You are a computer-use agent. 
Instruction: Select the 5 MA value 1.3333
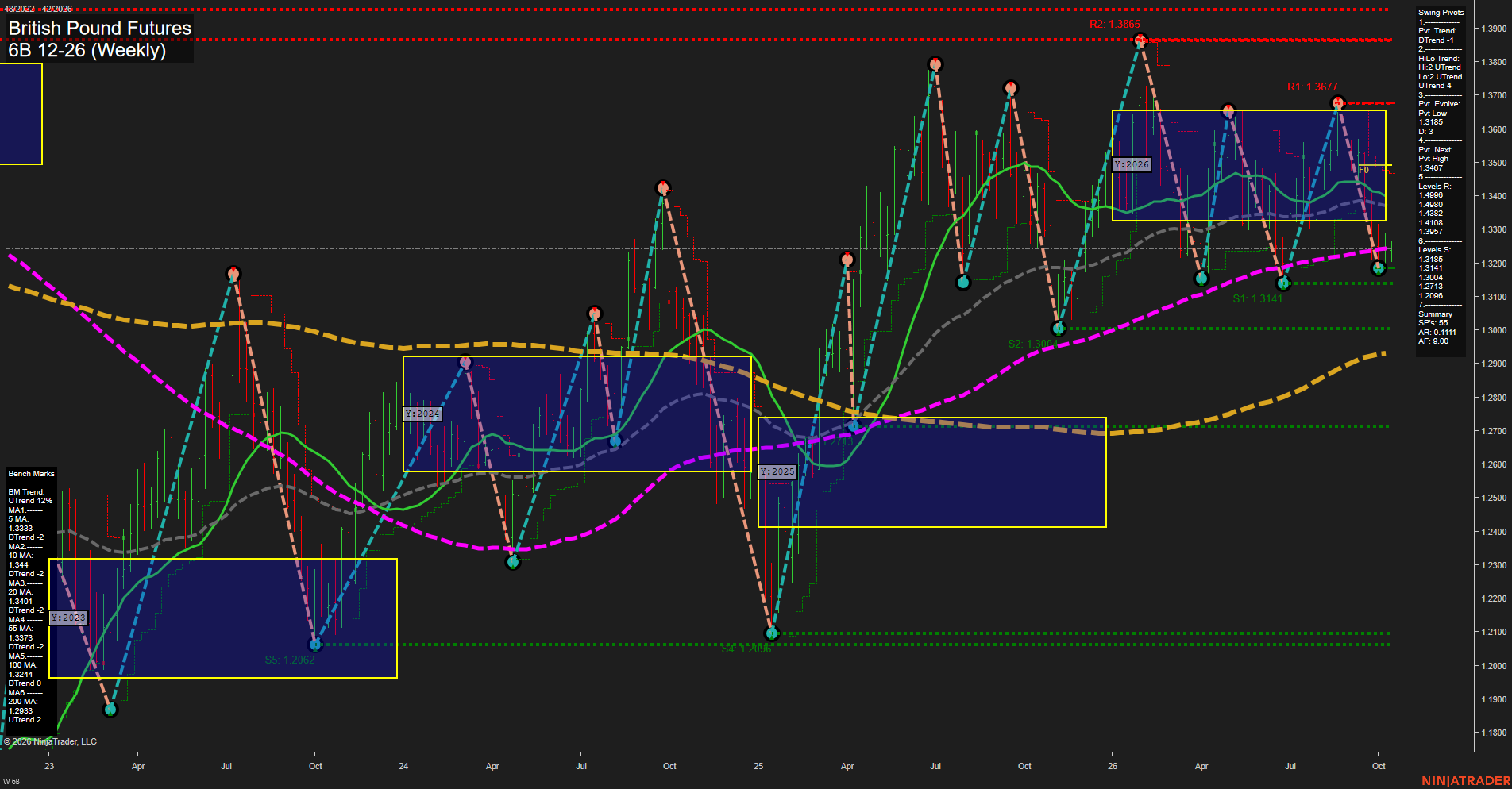[x=21, y=529]
